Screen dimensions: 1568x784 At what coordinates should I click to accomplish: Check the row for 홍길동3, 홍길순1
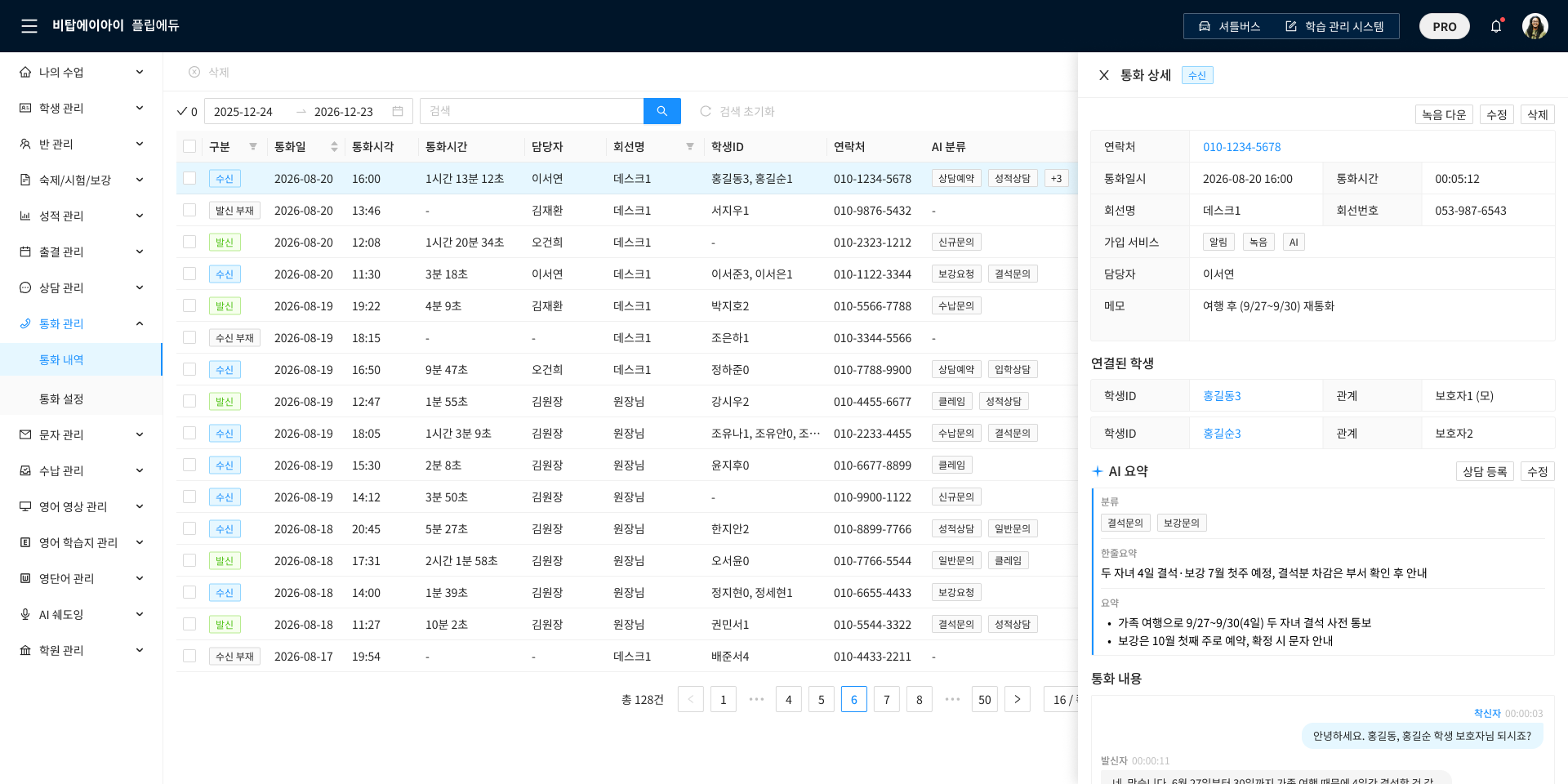[189, 178]
